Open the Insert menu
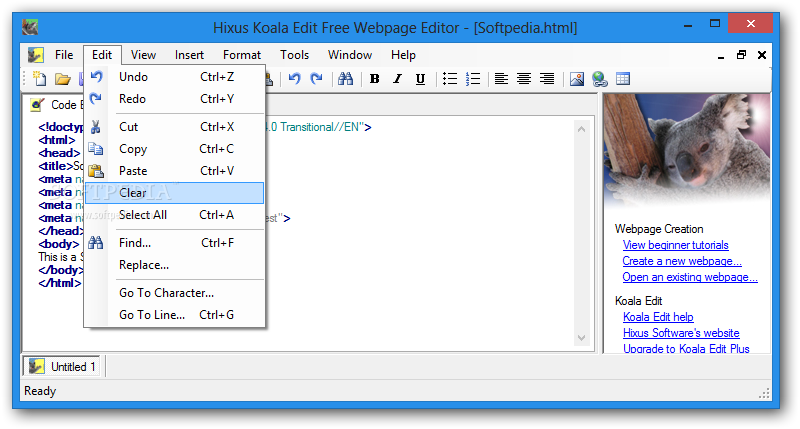Viewport: 800px width, 429px height. (189, 55)
